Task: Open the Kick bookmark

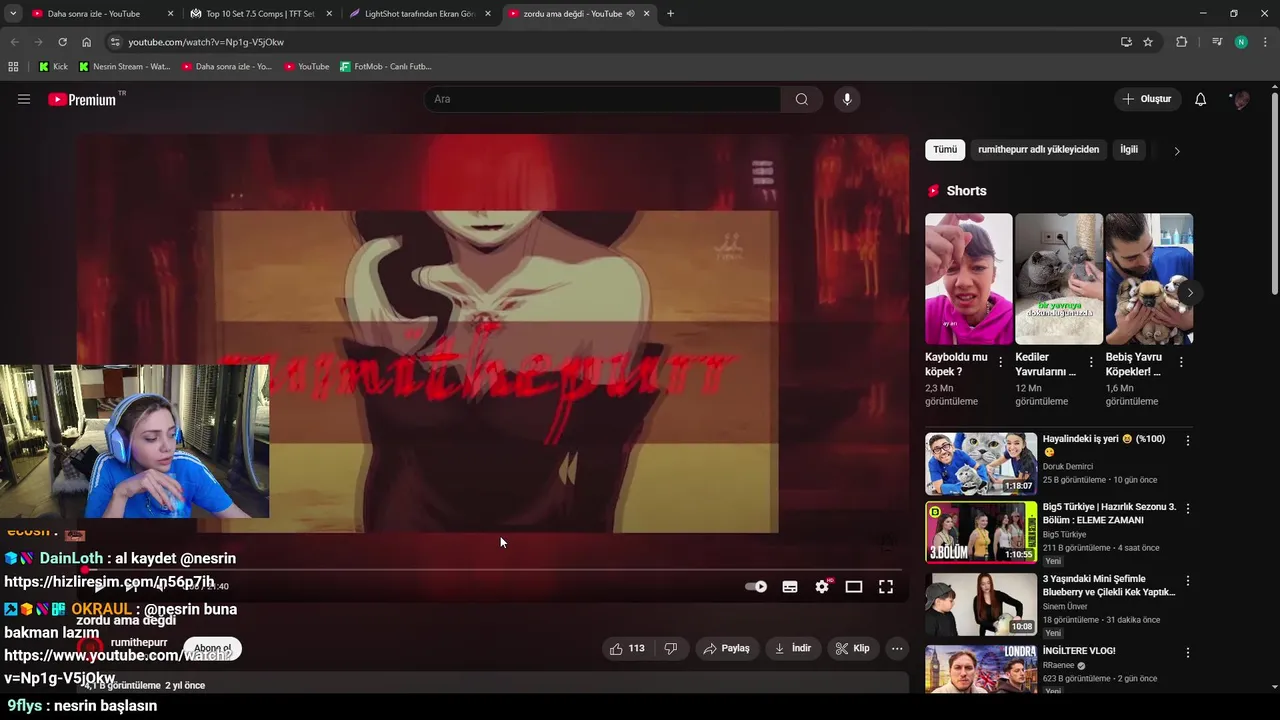Action: click(x=53, y=67)
